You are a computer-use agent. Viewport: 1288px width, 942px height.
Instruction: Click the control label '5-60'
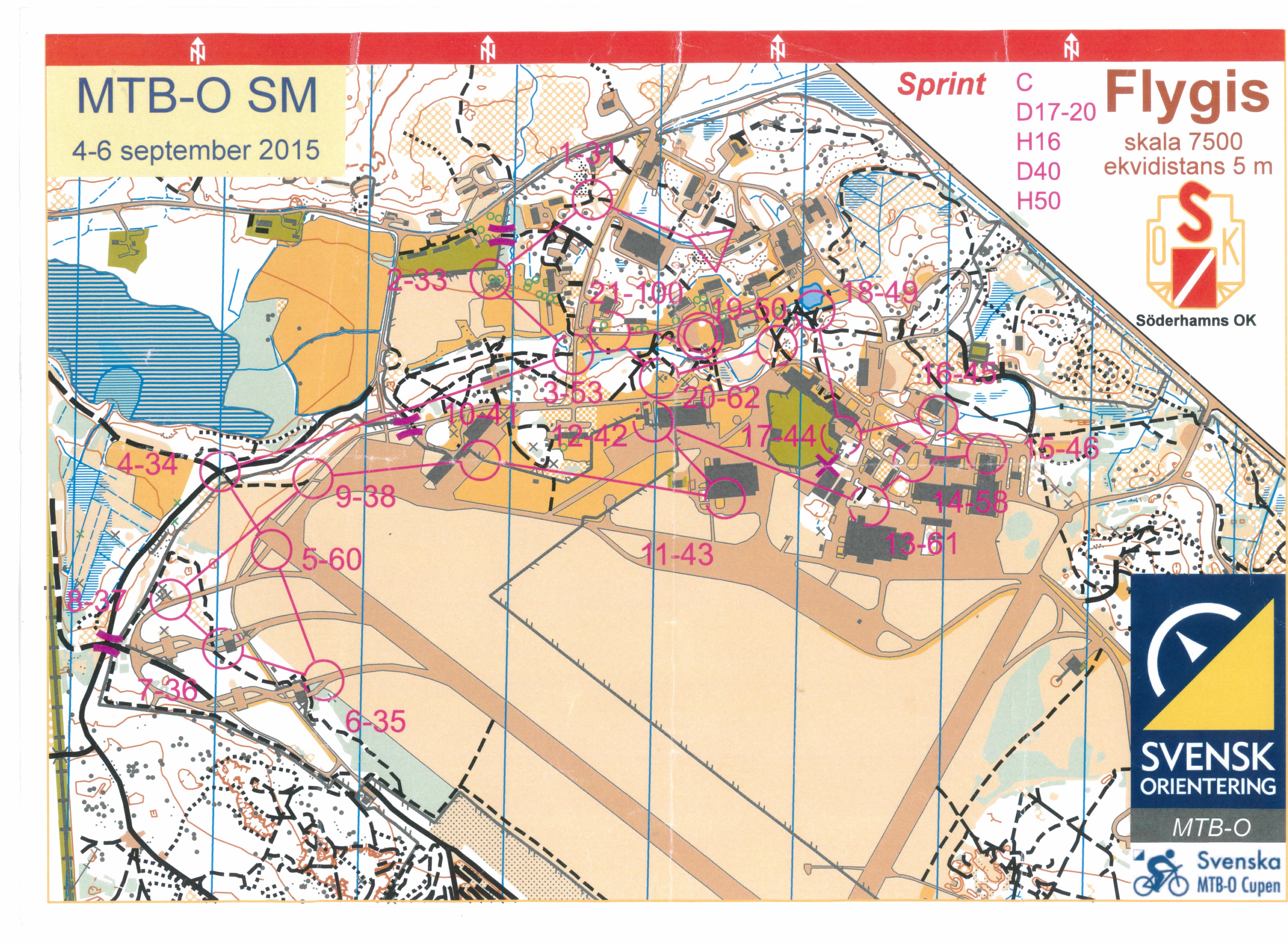point(332,559)
